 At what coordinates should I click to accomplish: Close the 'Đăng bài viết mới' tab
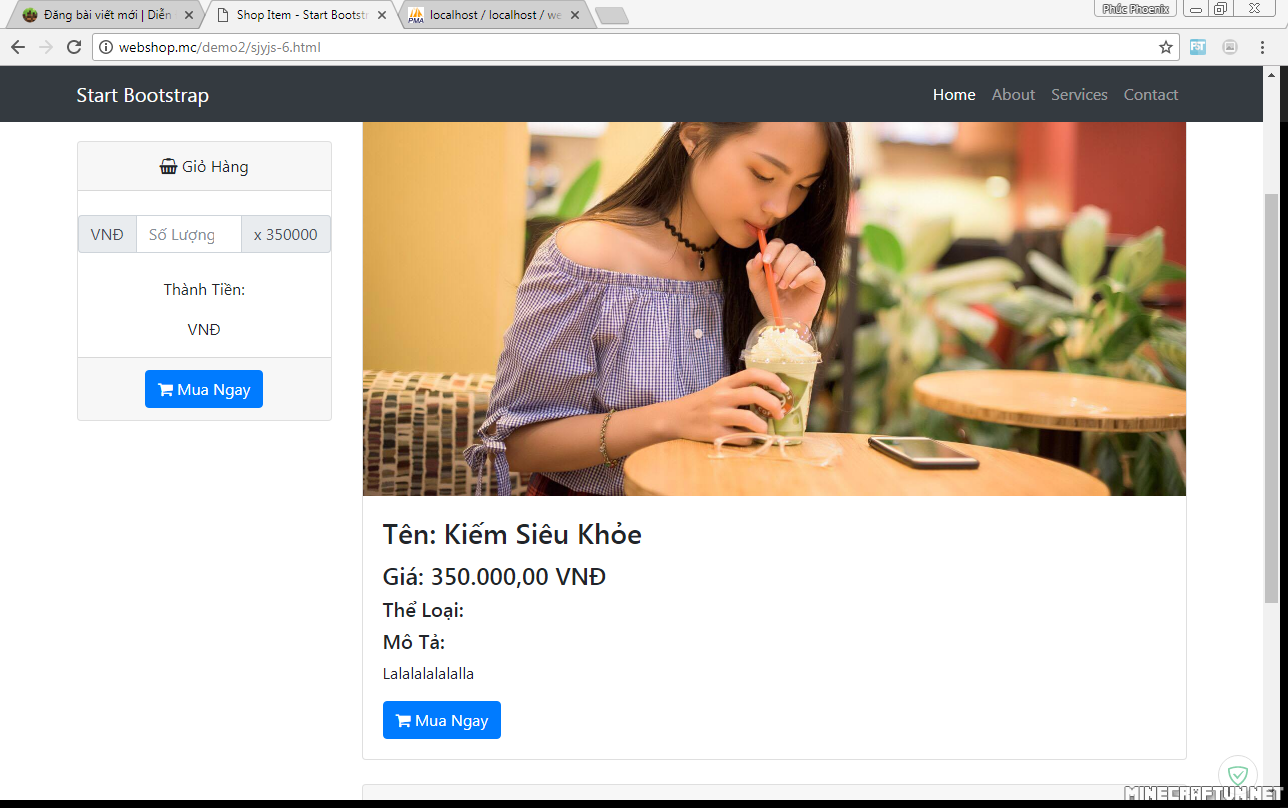189,15
